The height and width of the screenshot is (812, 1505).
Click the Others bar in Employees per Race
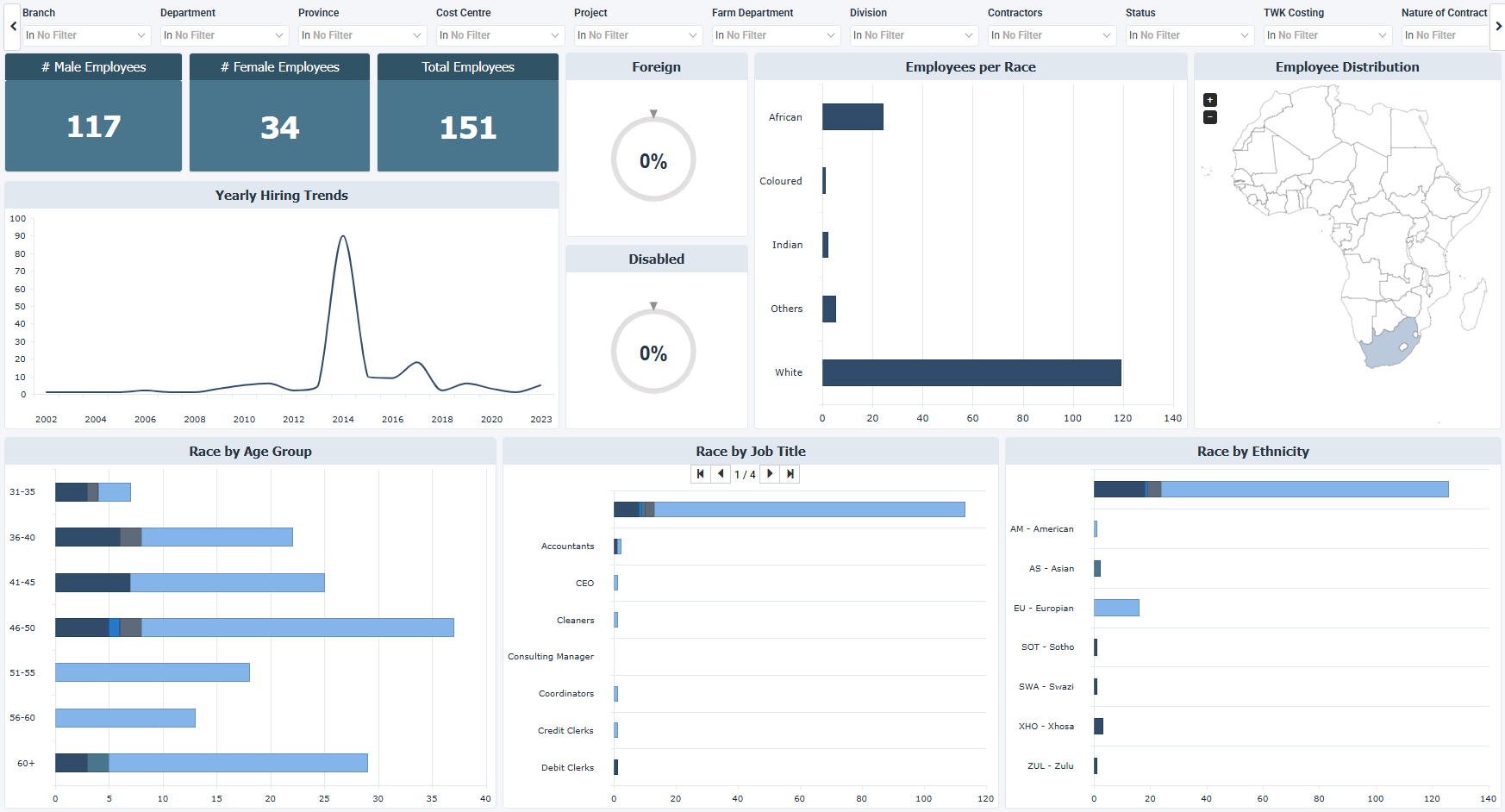(x=829, y=309)
